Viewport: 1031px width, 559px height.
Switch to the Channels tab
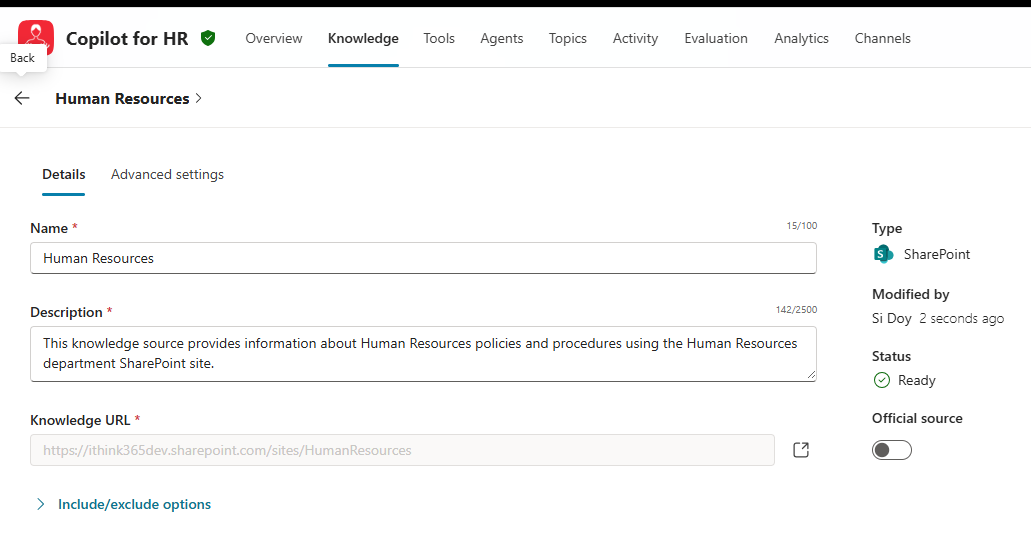point(882,38)
